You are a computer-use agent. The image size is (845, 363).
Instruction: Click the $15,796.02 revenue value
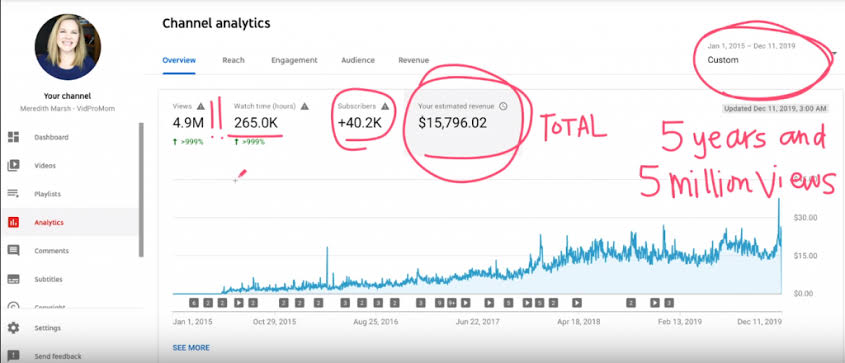453,123
